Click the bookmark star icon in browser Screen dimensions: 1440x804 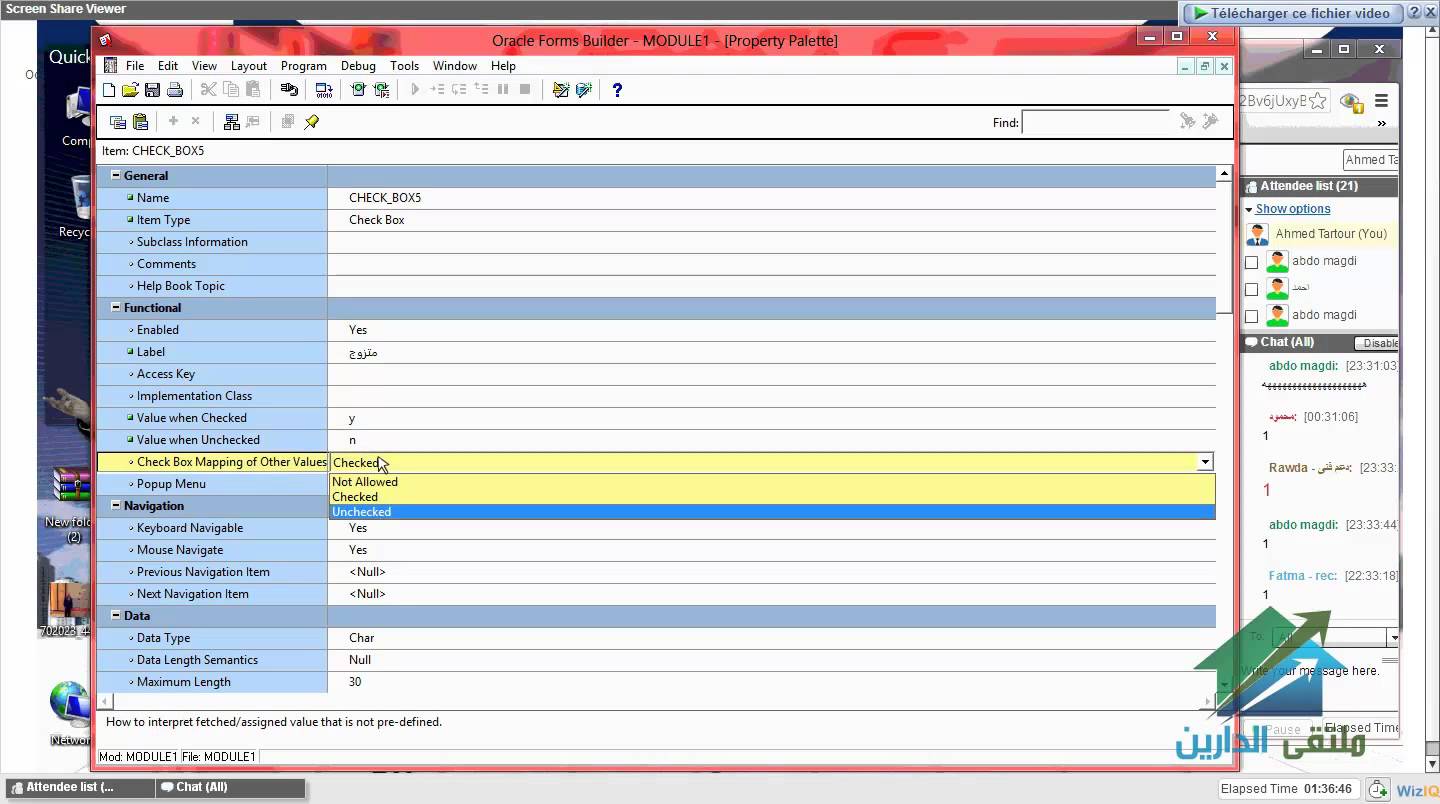pyautogui.click(x=1318, y=101)
